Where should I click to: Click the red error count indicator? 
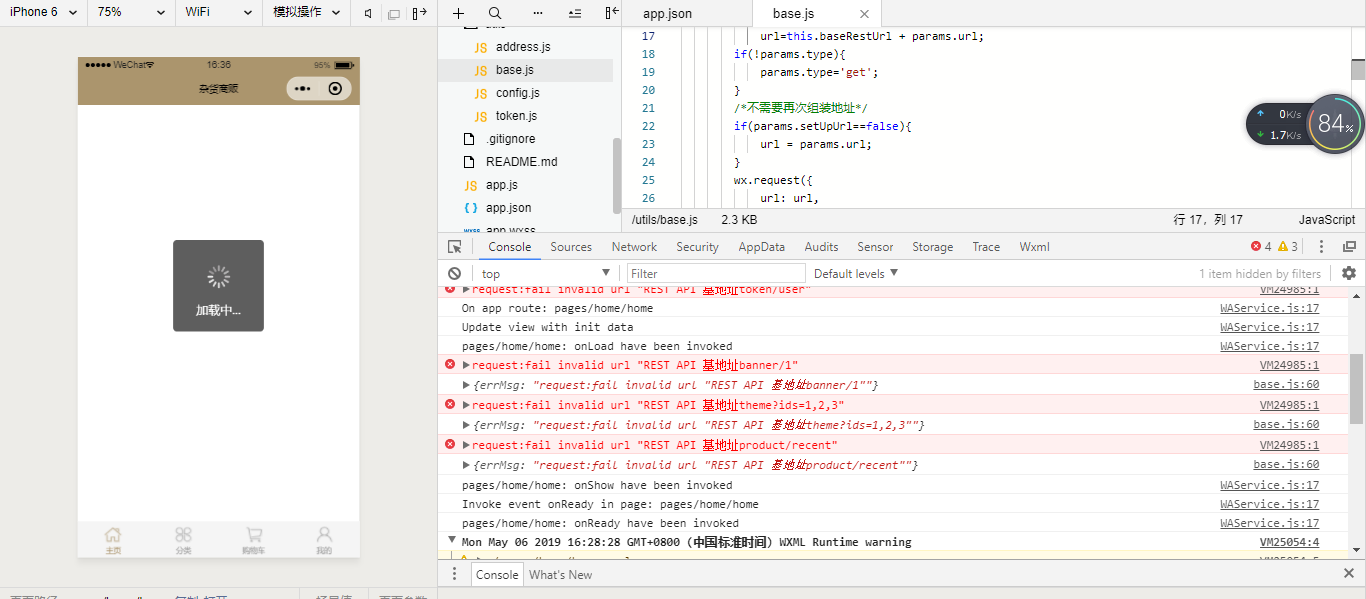click(x=1261, y=247)
